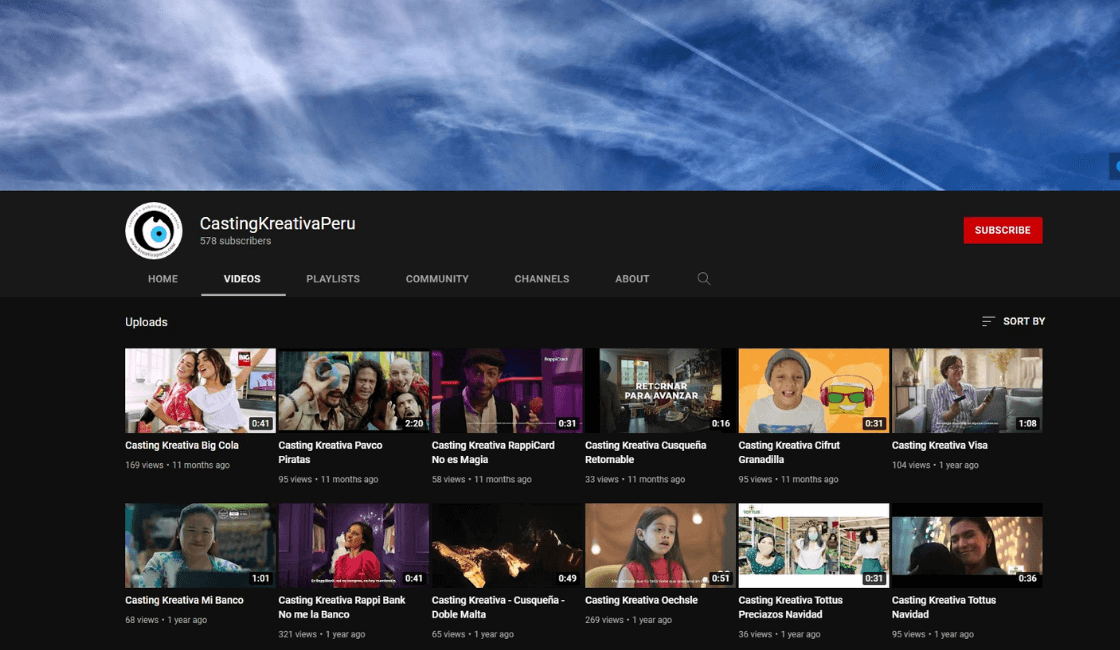Play the Cusqueña Doble Malta thumbnail
This screenshot has width=1120, height=650.
[x=506, y=545]
